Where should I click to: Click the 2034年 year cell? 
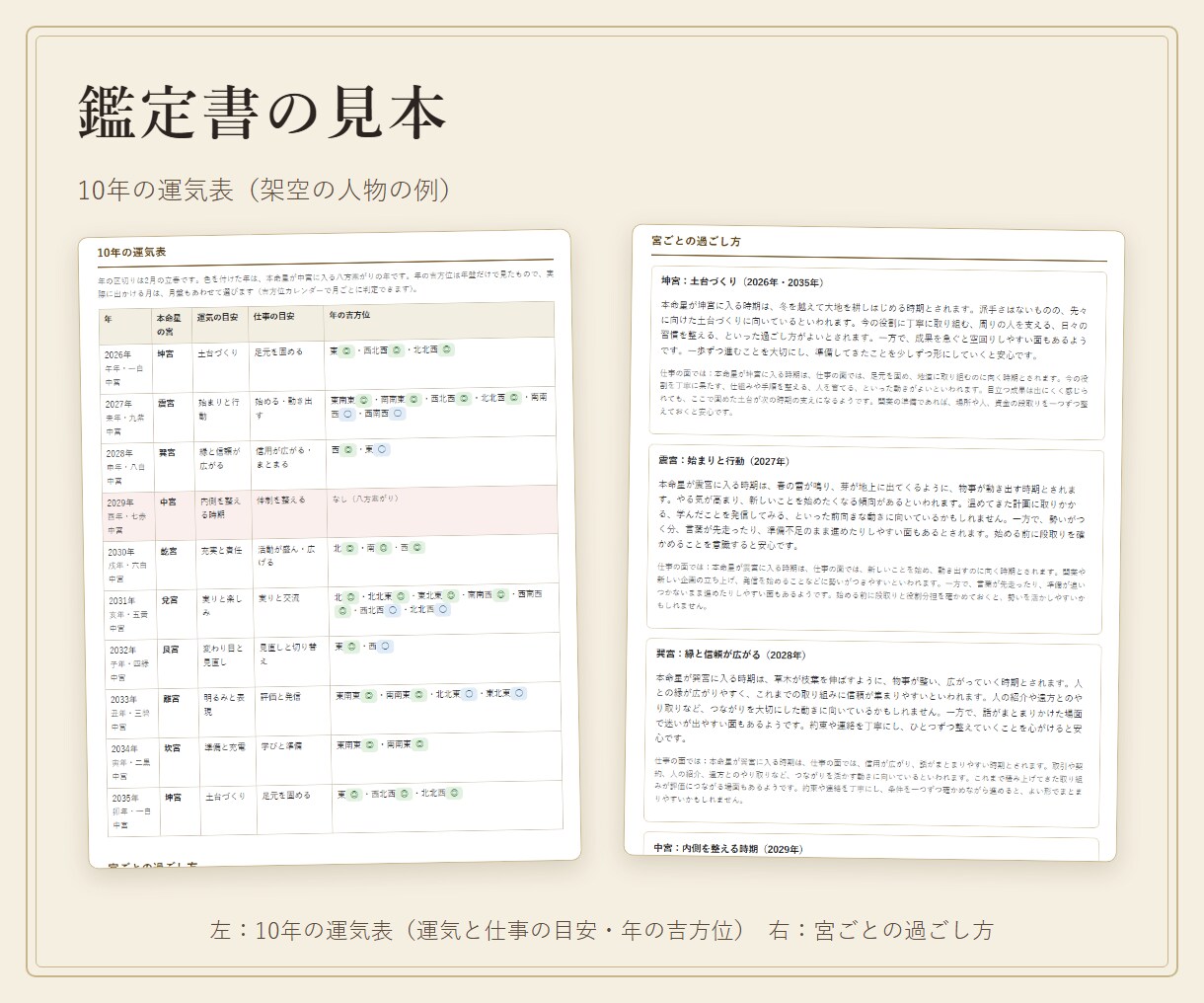click(133, 761)
